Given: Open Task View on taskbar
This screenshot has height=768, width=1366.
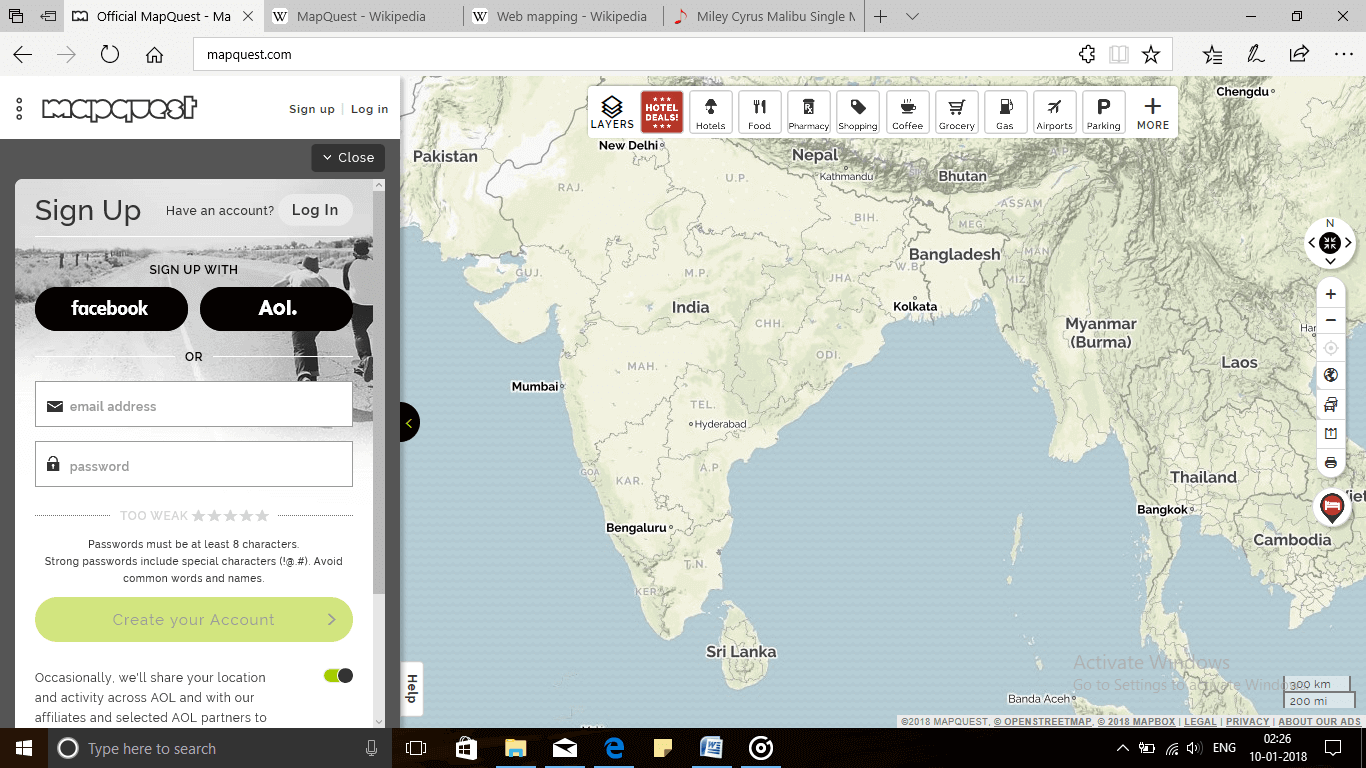Looking at the screenshot, I should tap(416, 748).
